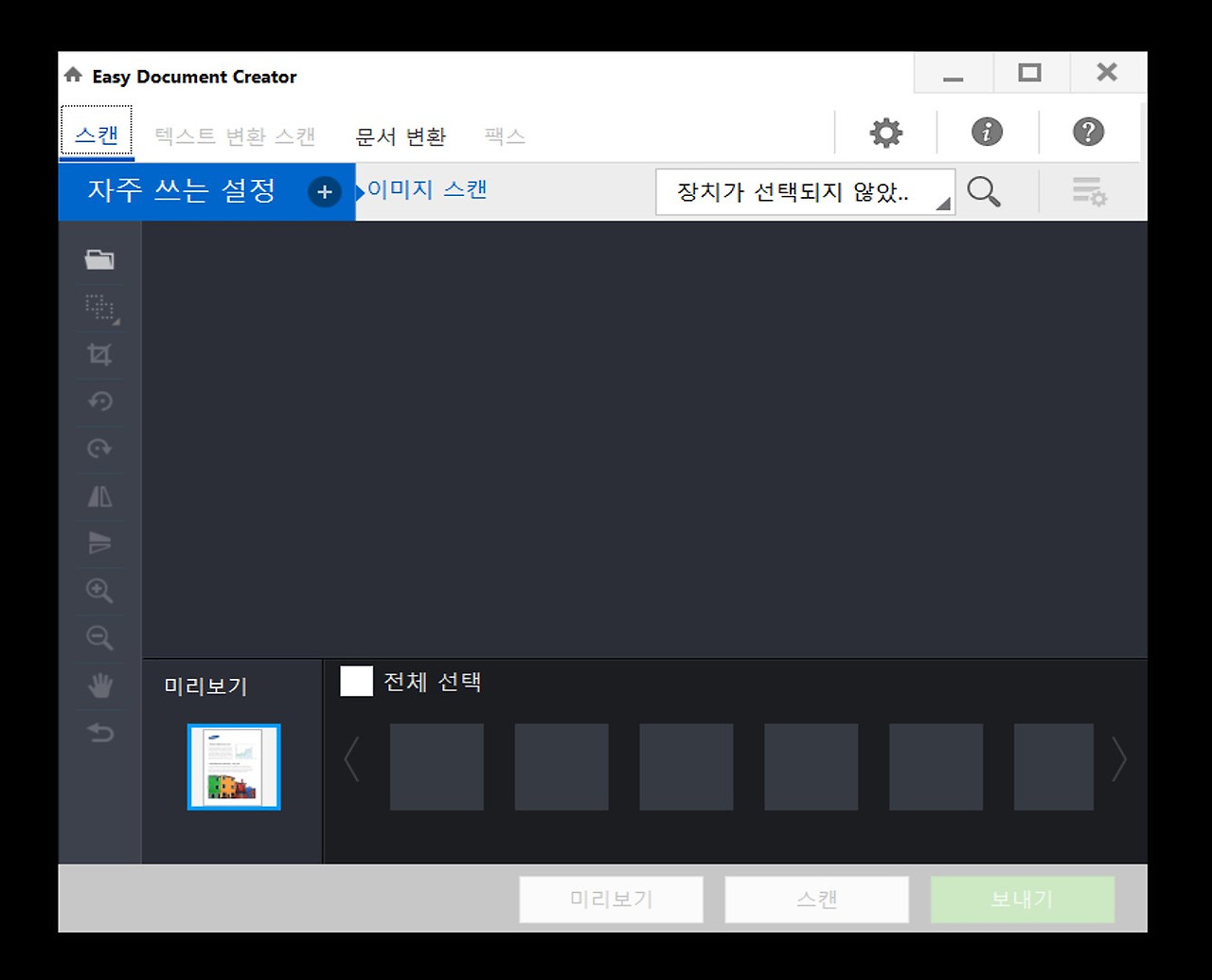Select the preview thumbnail in 미리보기
1212x980 pixels.
click(233, 767)
